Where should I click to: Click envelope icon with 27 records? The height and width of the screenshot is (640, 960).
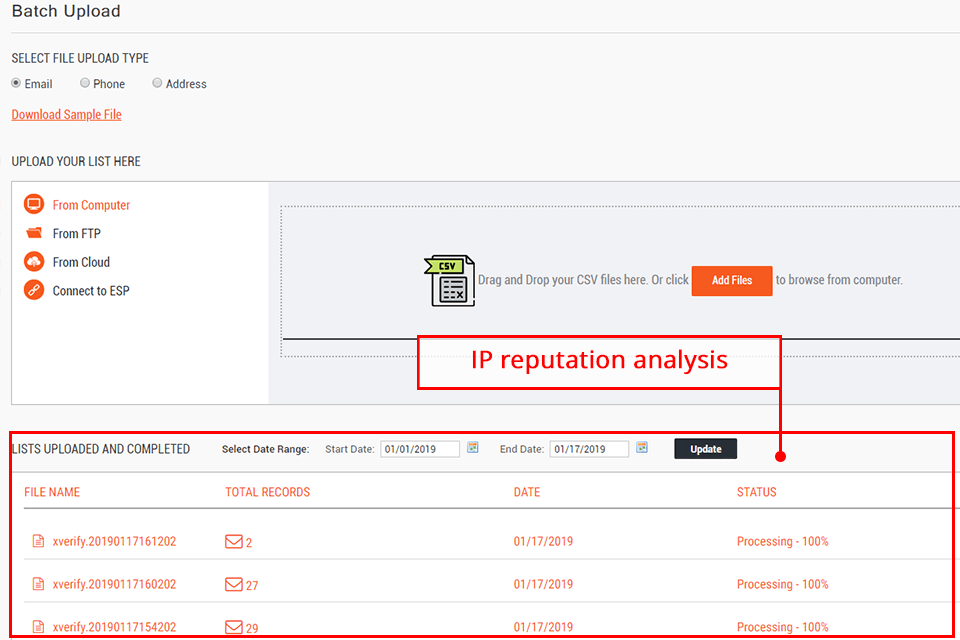233,584
